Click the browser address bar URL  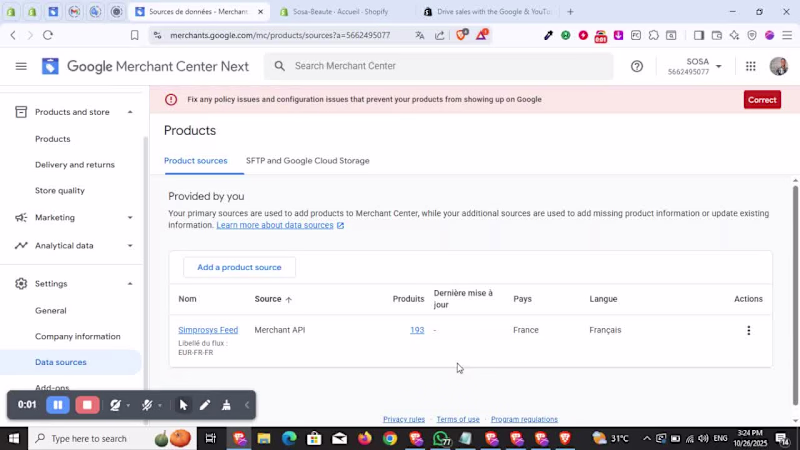coord(280,35)
